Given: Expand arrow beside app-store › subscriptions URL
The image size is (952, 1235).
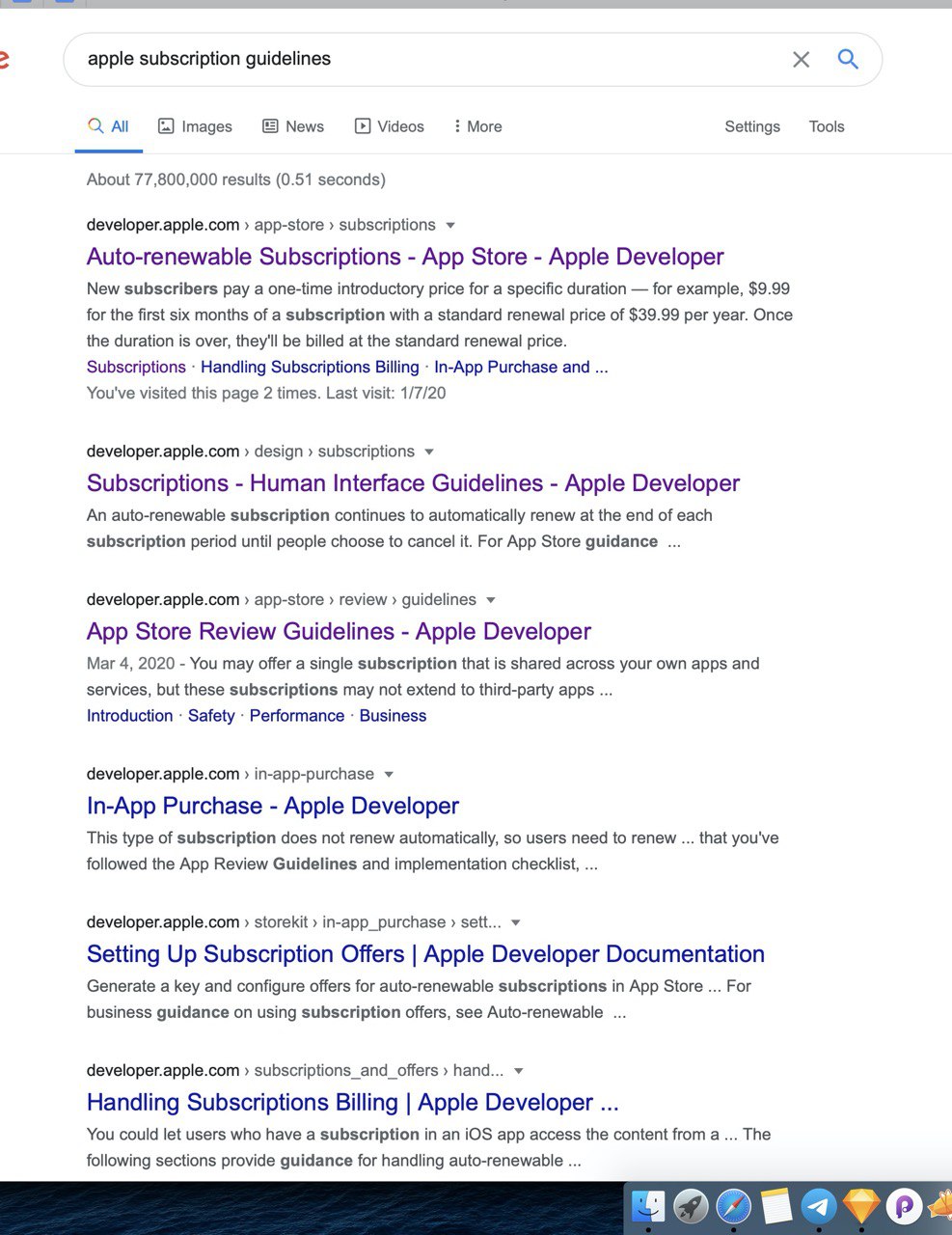Looking at the screenshot, I should pyautogui.click(x=449, y=226).
